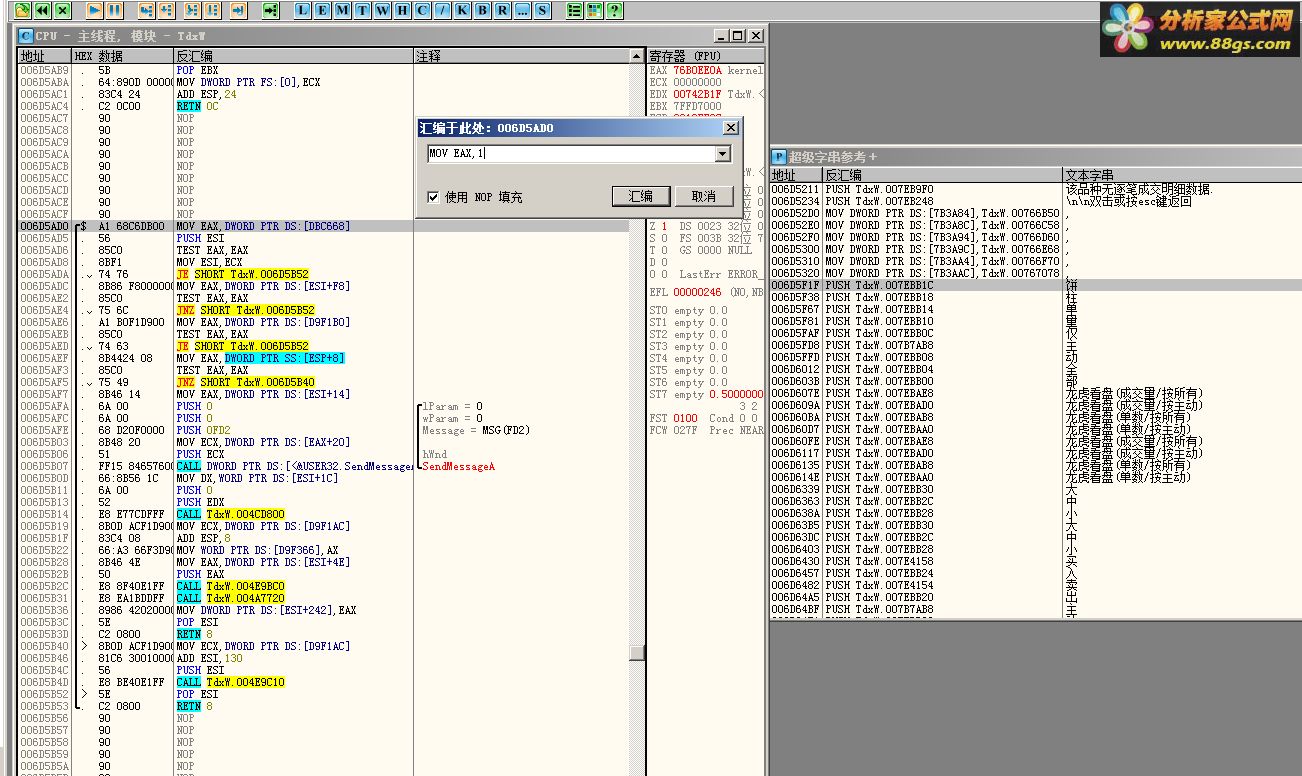1302x776 pixels.
Task: Select the CALL TdxW.004CD800 instruction
Action: click(x=230, y=514)
